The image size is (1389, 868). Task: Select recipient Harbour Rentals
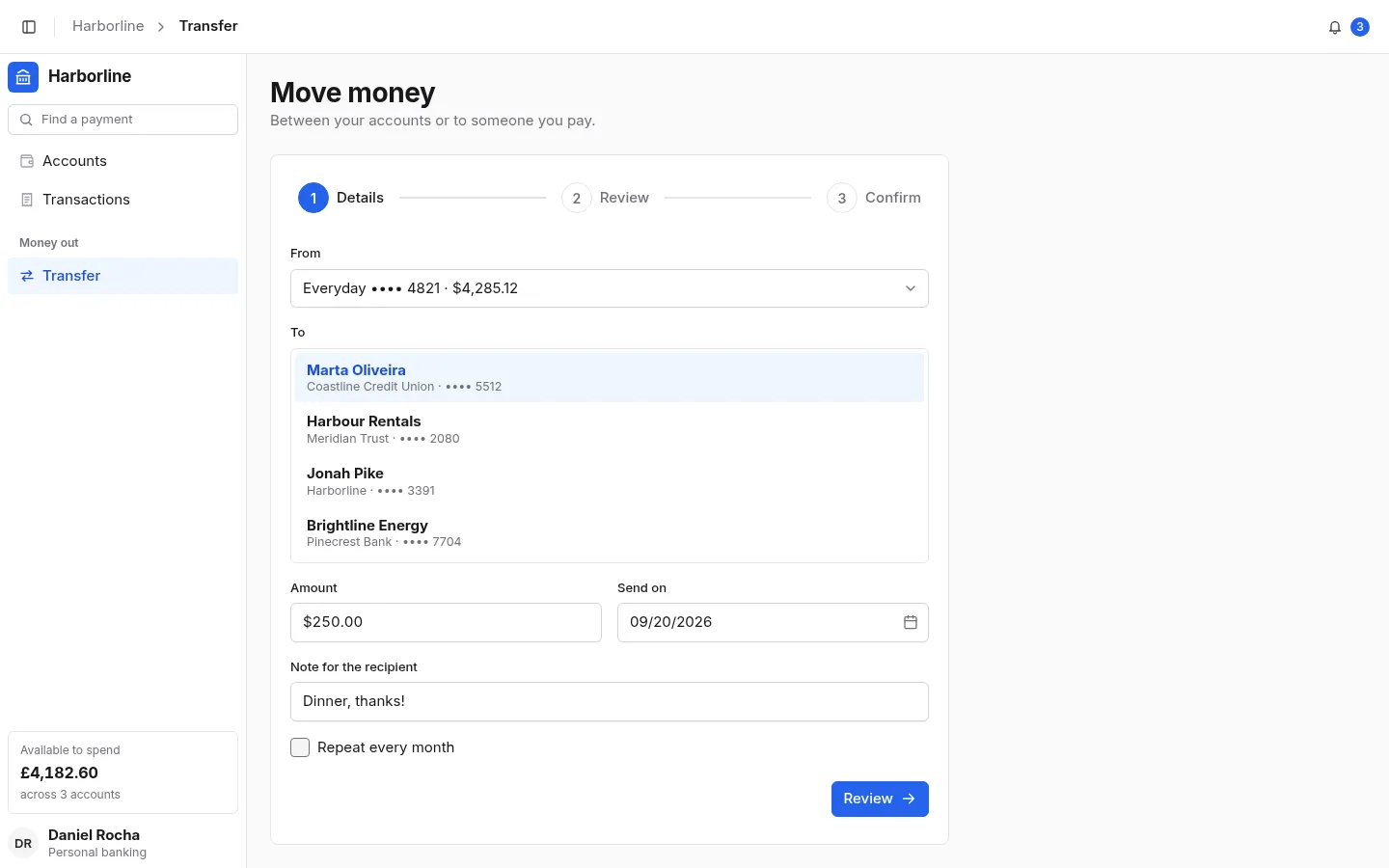pyautogui.click(x=610, y=429)
